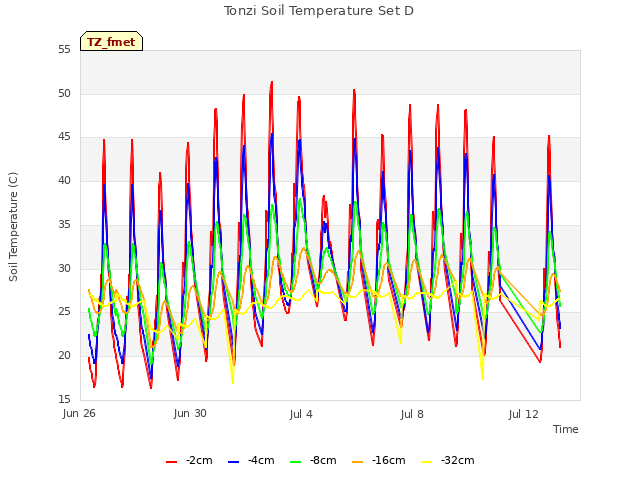Viewport: 640px width, 480px height.
Task: Click the 25 y-axis tick label
Action: (x=64, y=312)
